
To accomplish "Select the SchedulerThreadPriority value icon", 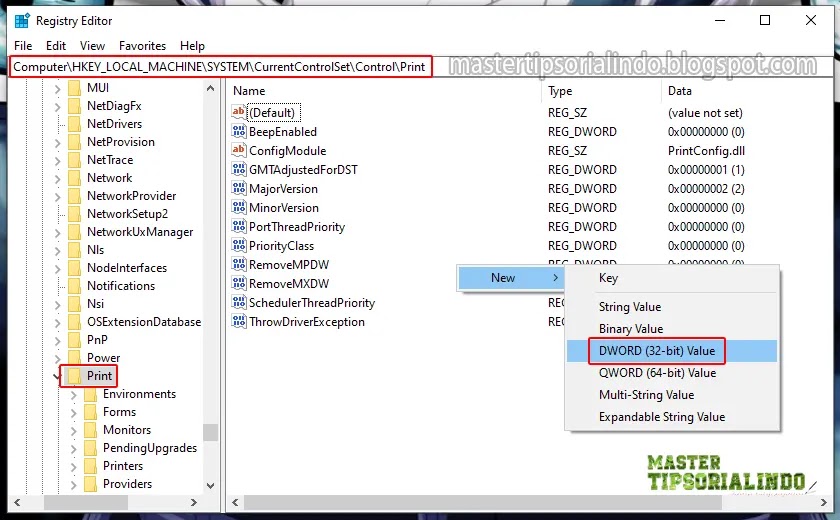I will pos(238,302).
